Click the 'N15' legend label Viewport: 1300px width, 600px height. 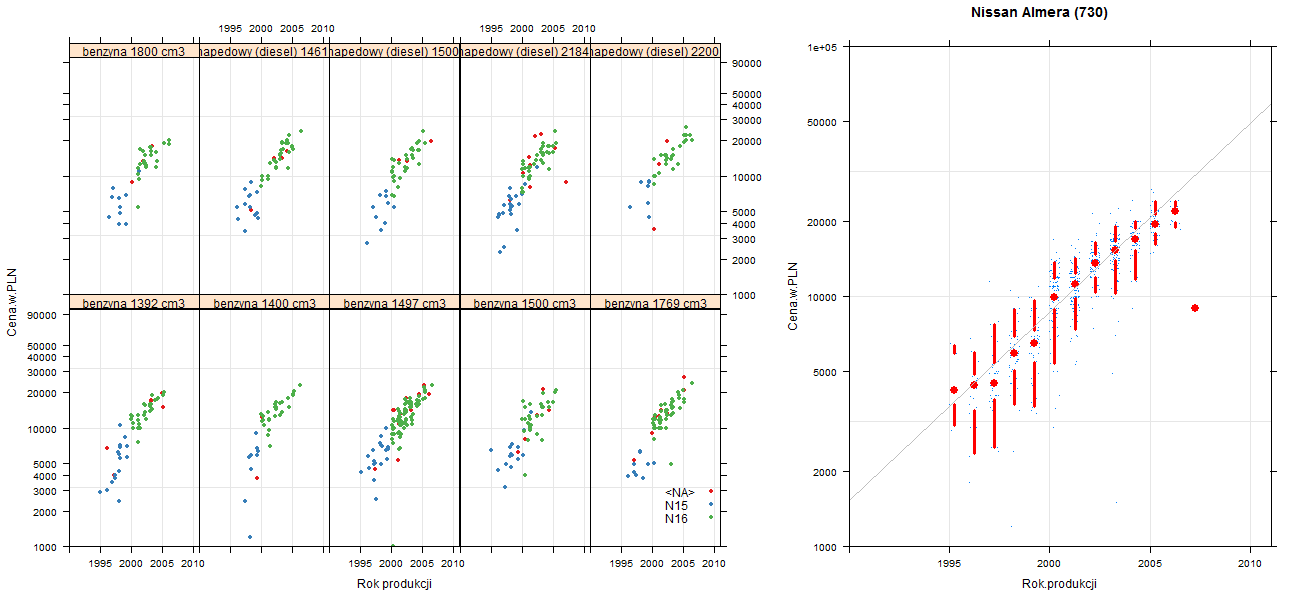click(677, 505)
